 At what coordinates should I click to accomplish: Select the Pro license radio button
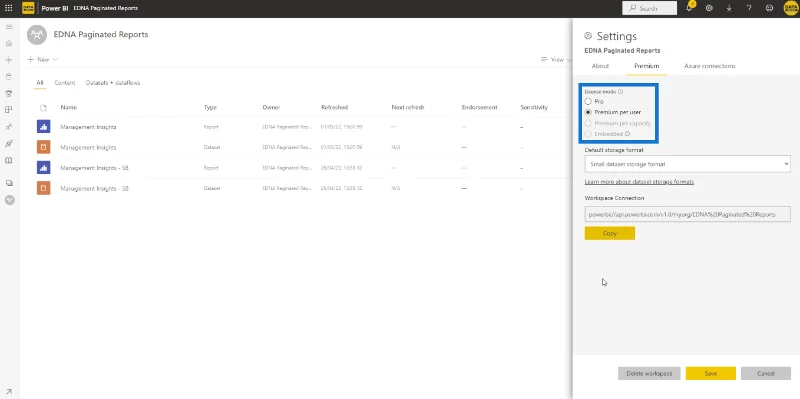coord(588,102)
